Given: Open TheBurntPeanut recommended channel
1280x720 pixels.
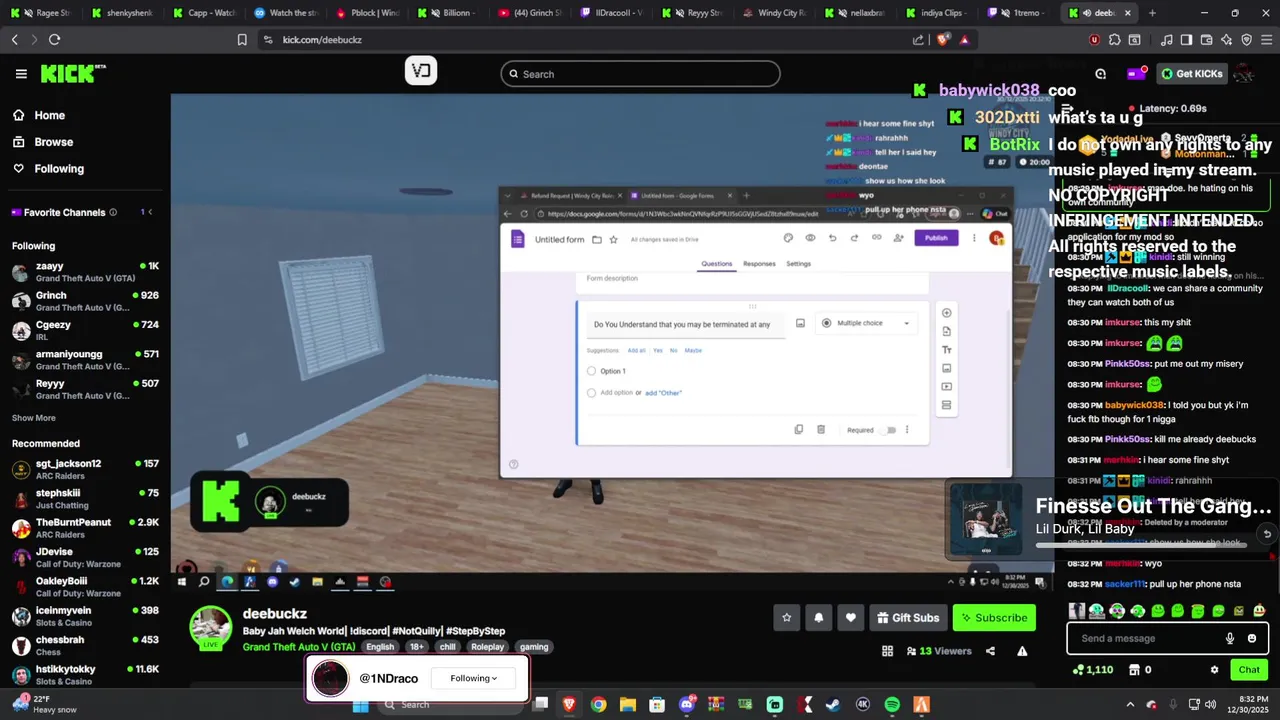Looking at the screenshot, I should tap(85, 529).
